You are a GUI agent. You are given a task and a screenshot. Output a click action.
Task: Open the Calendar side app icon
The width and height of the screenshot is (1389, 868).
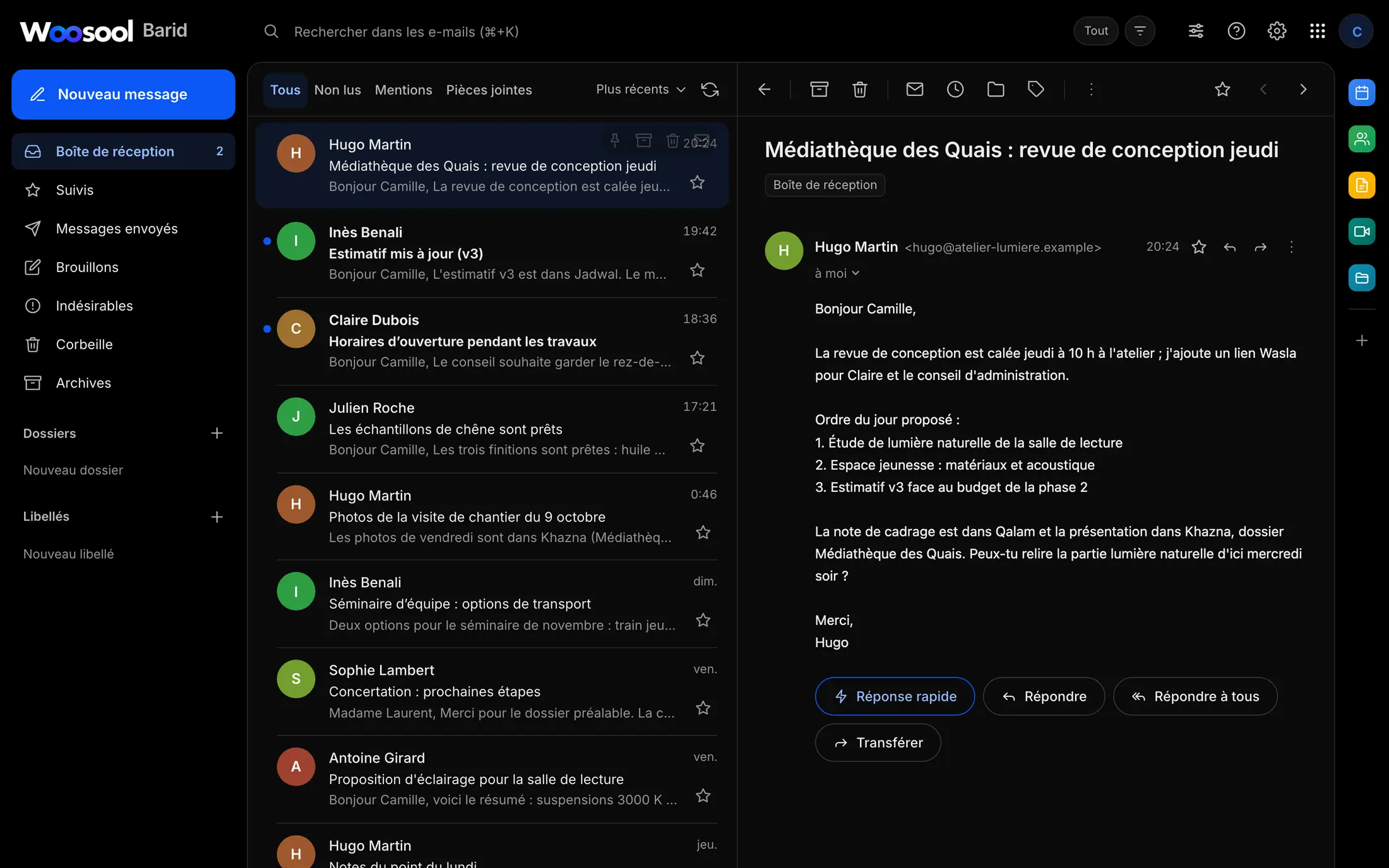1361,93
